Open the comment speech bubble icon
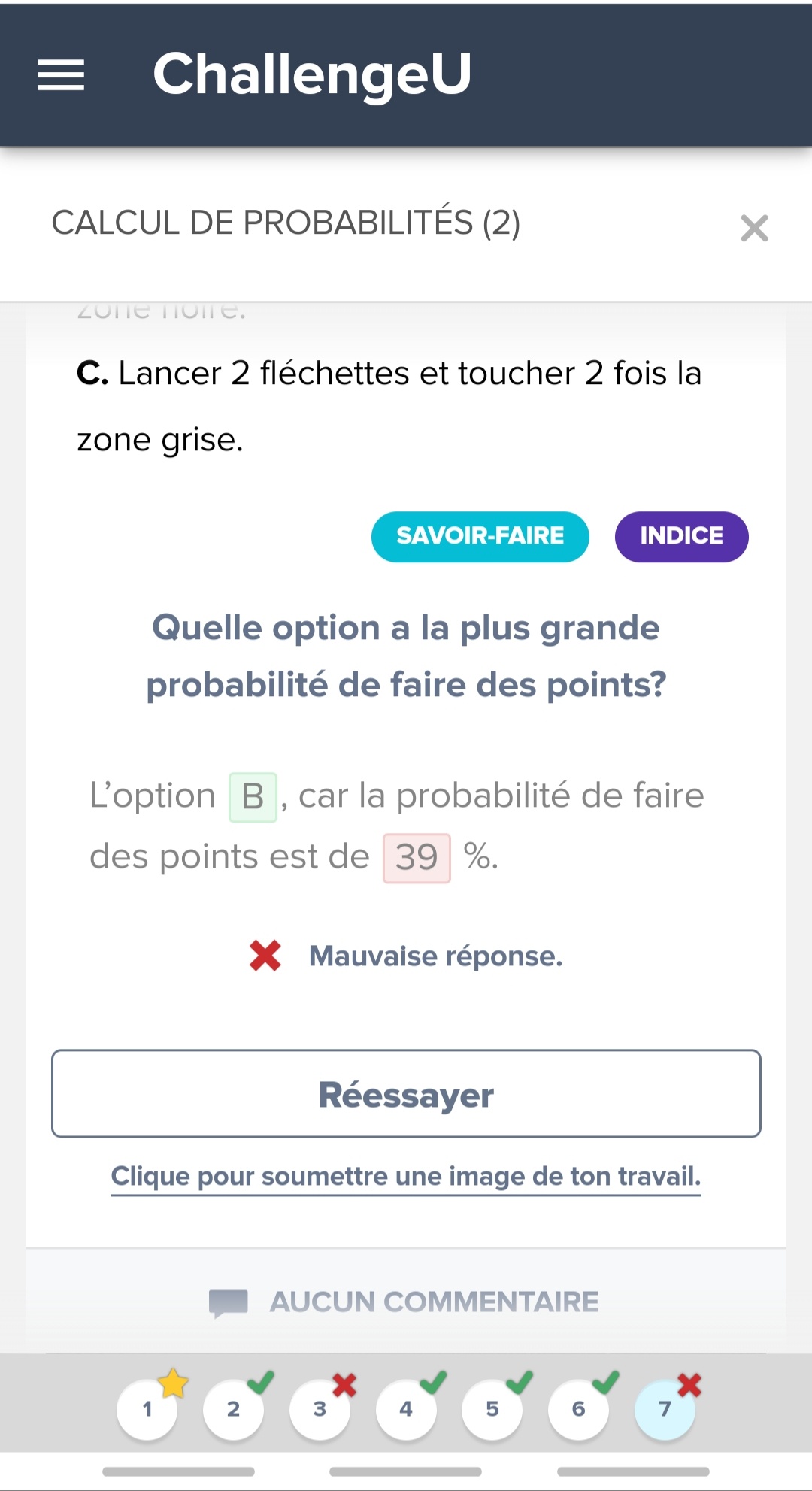Screen dimensions: 812x1491 229,1302
